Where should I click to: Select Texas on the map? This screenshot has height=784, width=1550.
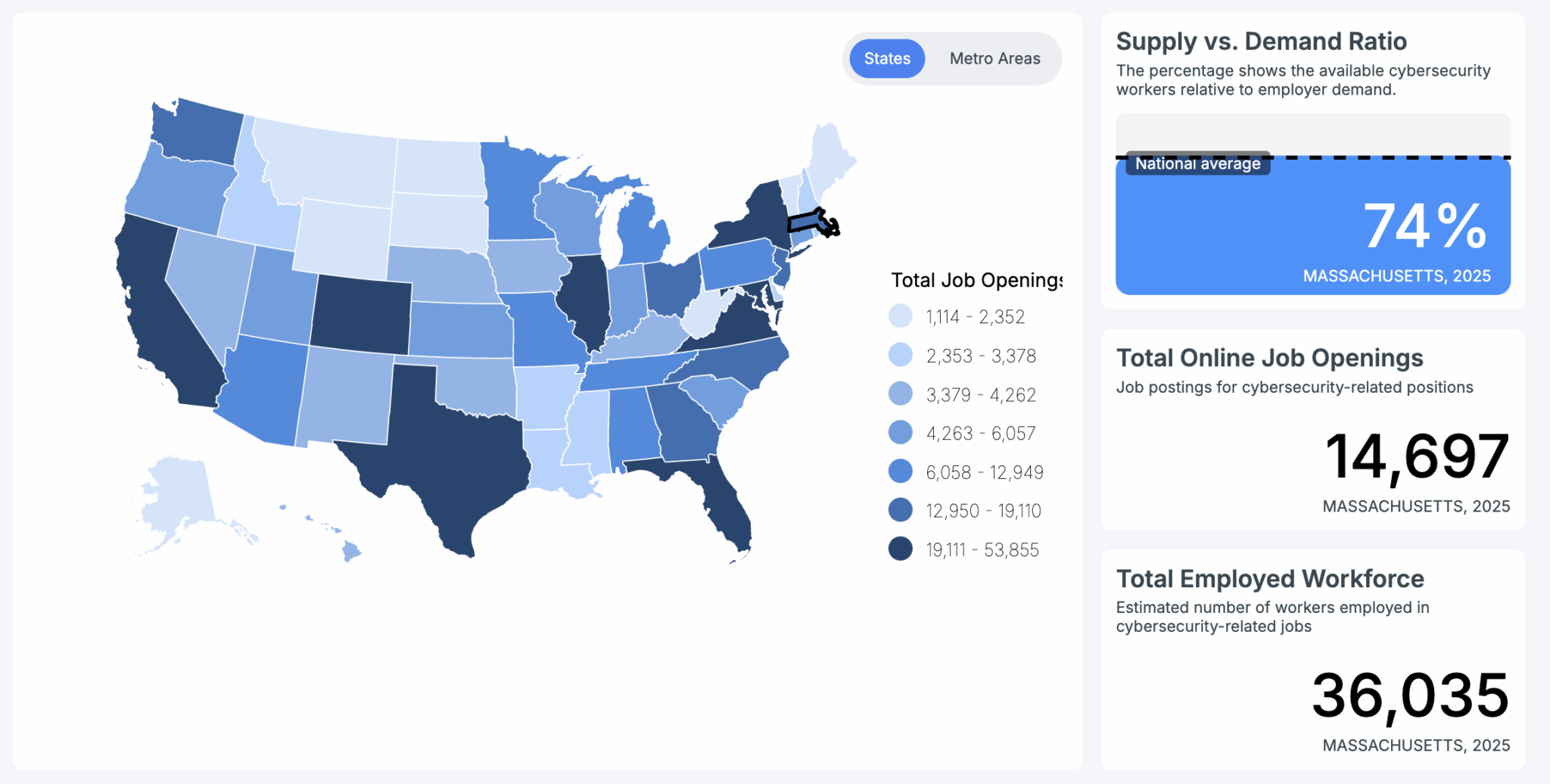(447, 446)
